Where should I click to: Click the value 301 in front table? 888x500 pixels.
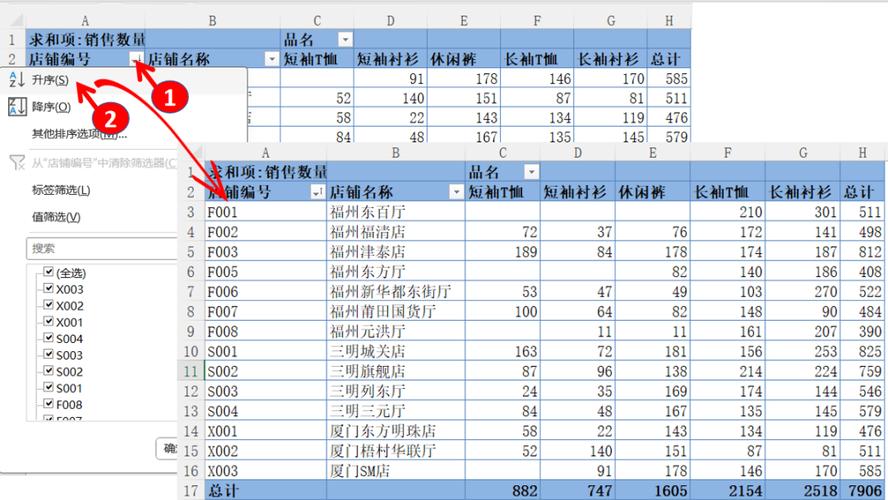click(x=803, y=212)
